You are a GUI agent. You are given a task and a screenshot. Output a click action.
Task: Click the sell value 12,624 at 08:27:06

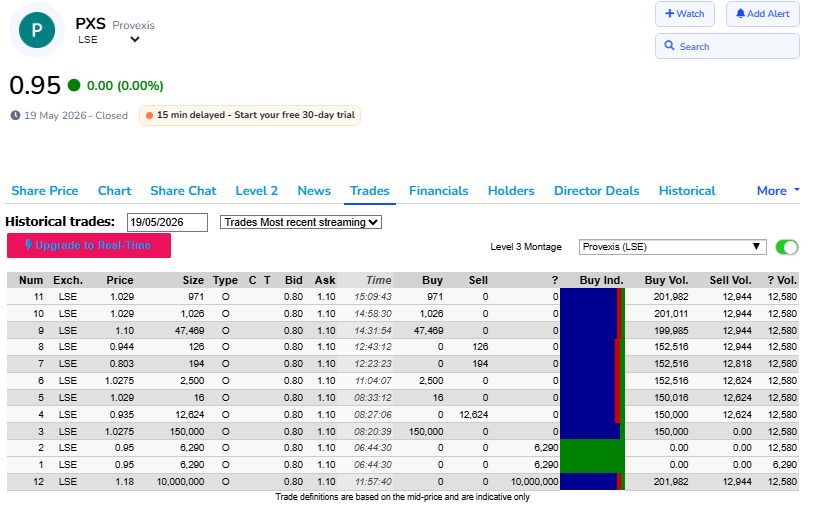[x=474, y=415]
